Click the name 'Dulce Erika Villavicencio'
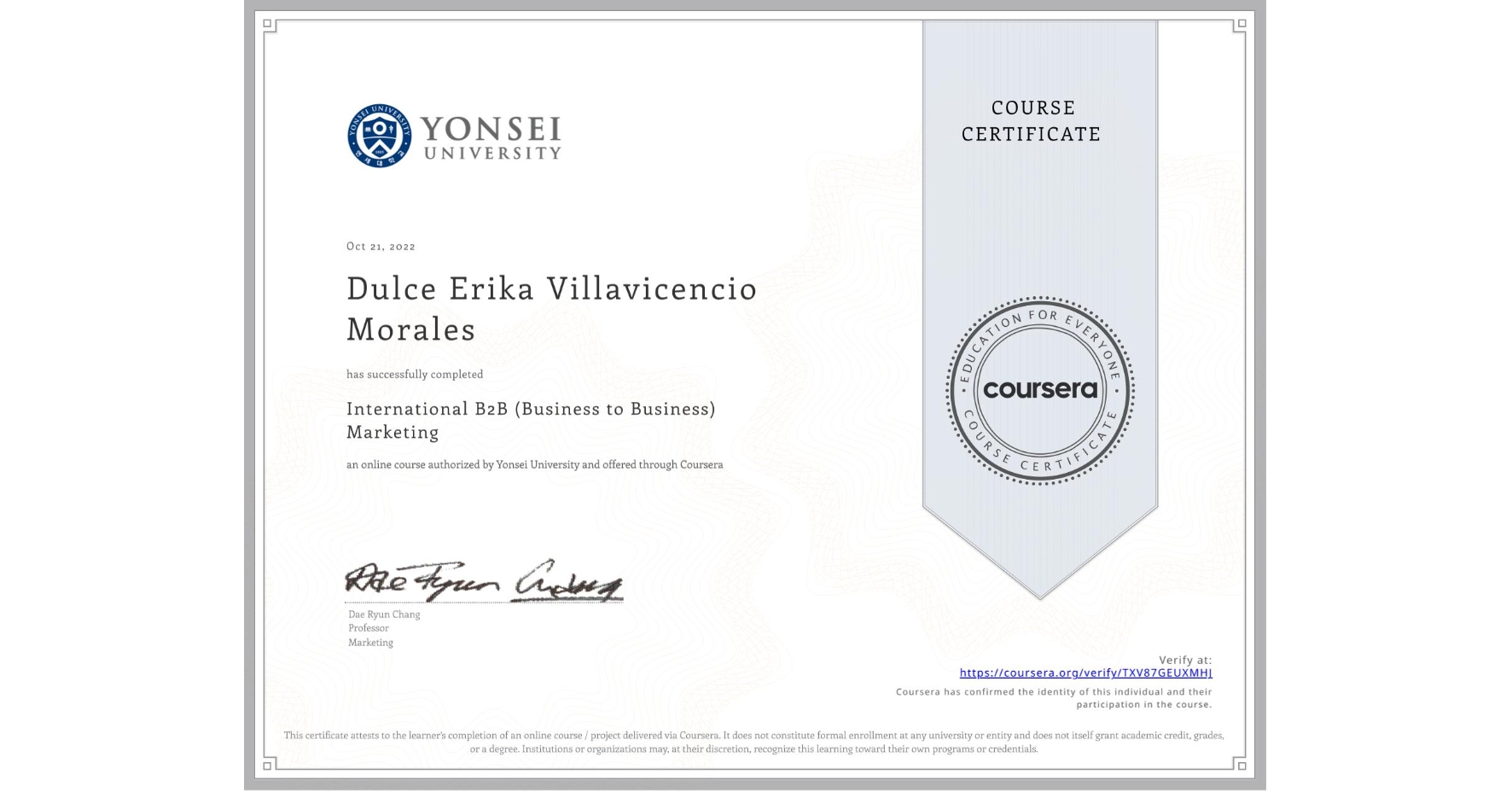The image size is (1512, 792). 551,288
